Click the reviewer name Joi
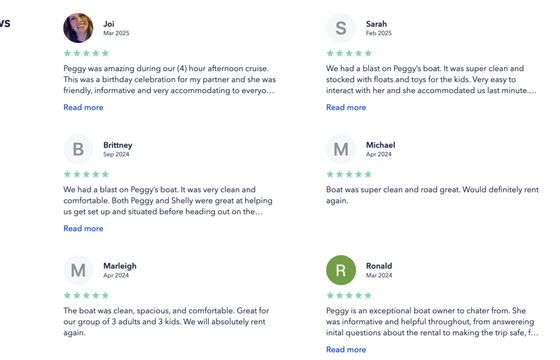The height and width of the screenshot is (360, 560). tap(109, 24)
